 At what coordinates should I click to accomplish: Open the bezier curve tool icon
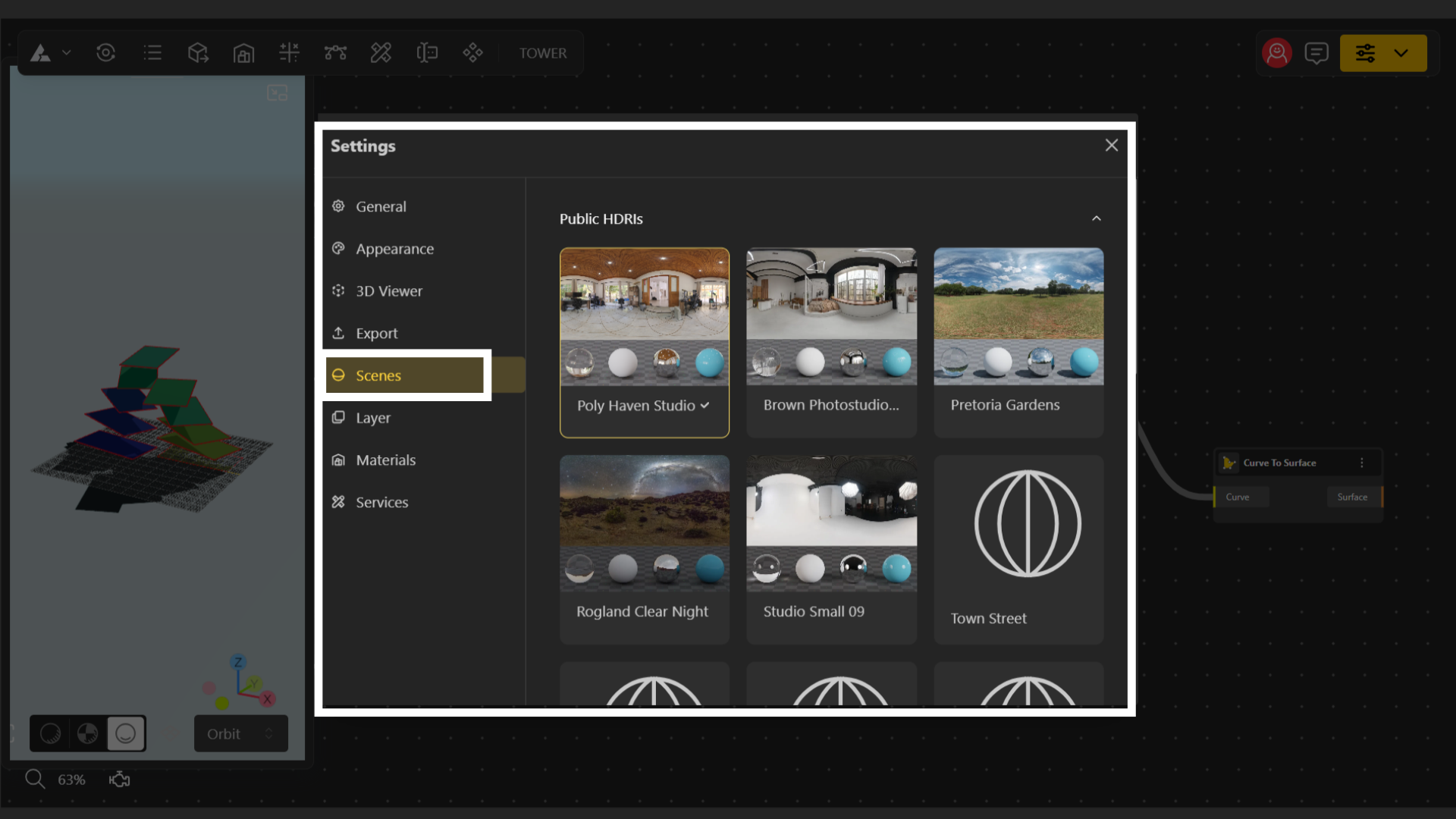(x=335, y=53)
